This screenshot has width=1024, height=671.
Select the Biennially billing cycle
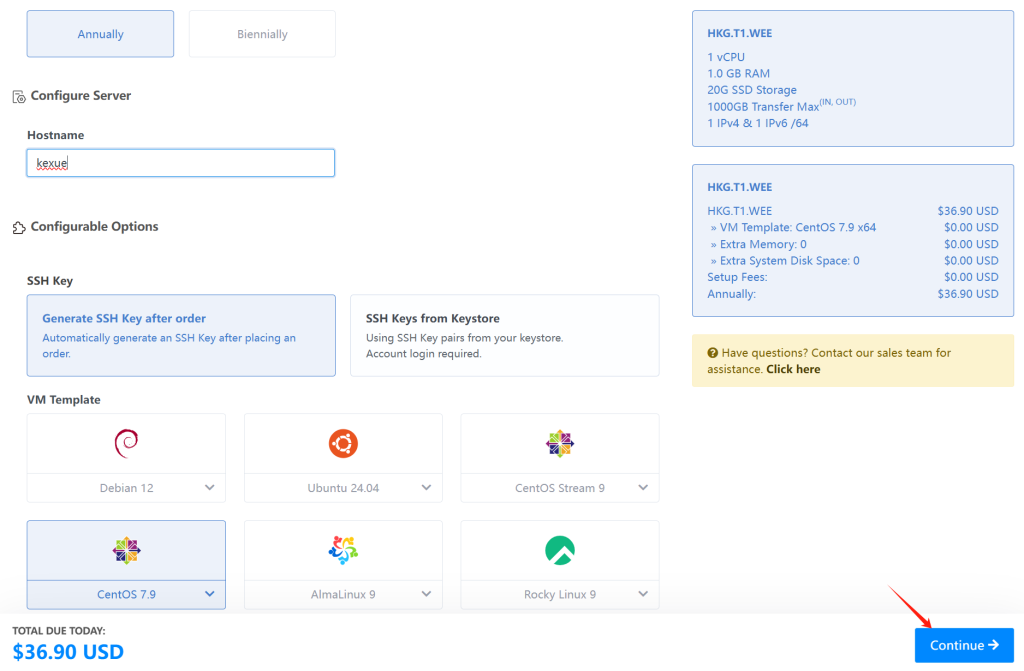tap(262, 34)
